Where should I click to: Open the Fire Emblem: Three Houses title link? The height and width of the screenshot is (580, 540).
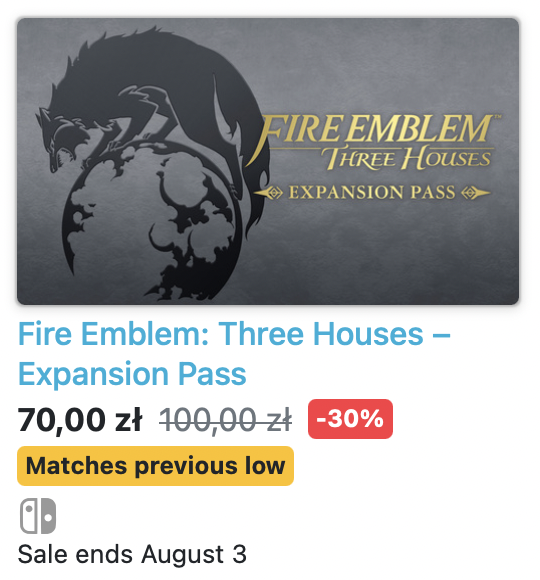[234, 334]
